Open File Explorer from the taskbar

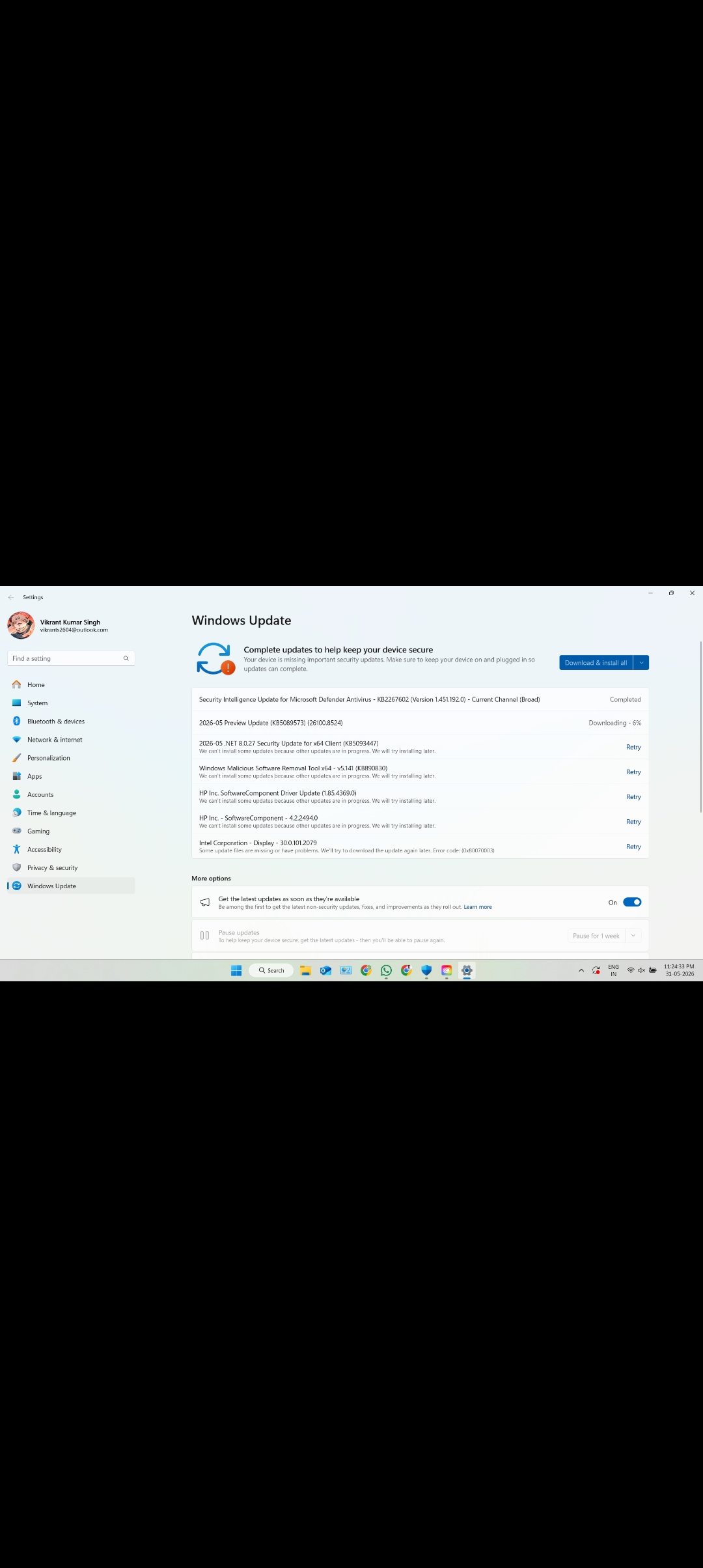305,970
